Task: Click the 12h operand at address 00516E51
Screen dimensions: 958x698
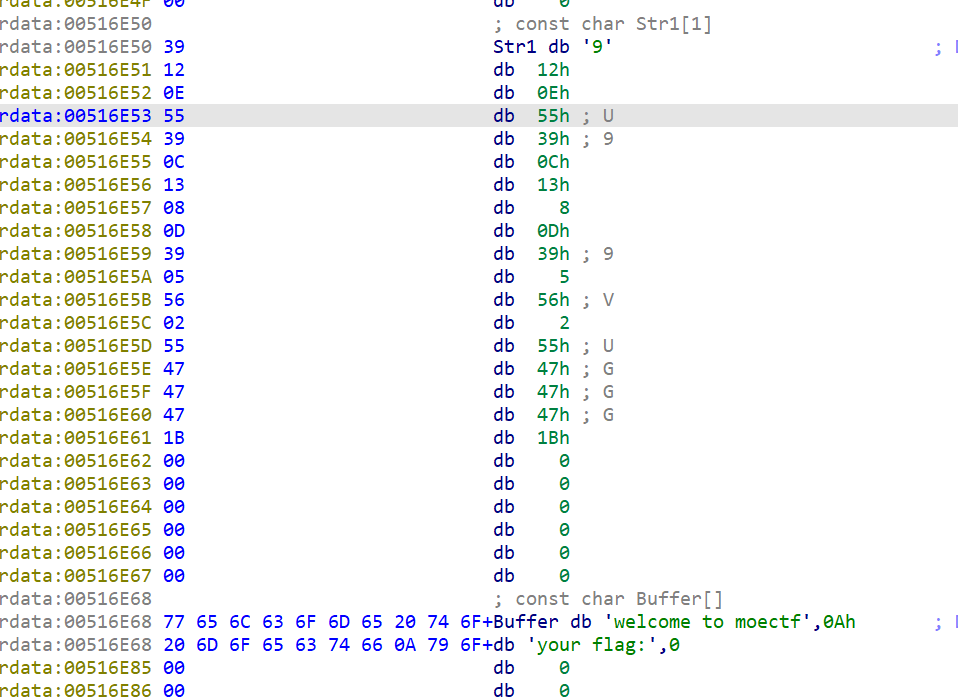Action: coord(552,70)
